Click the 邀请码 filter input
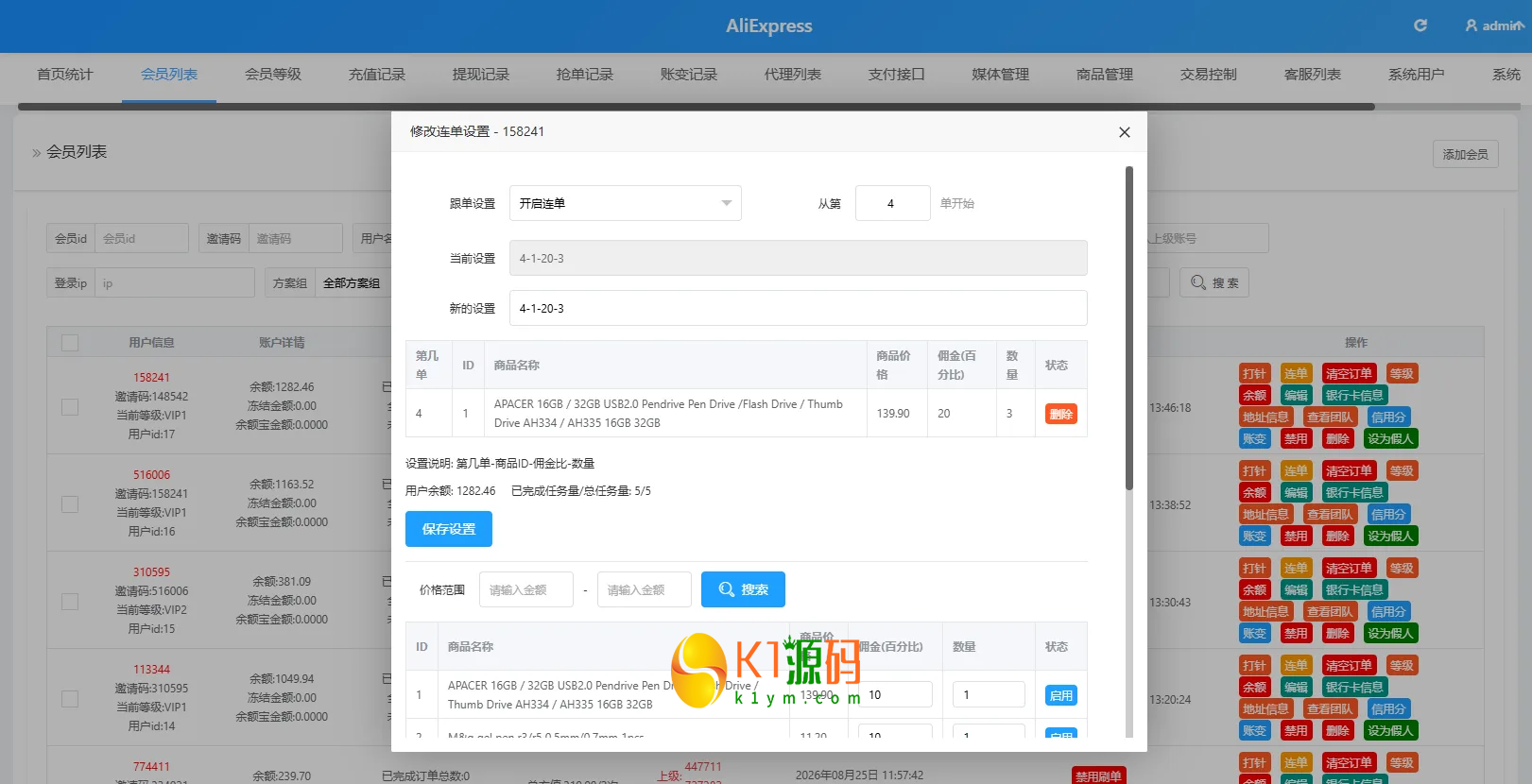 coord(295,239)
